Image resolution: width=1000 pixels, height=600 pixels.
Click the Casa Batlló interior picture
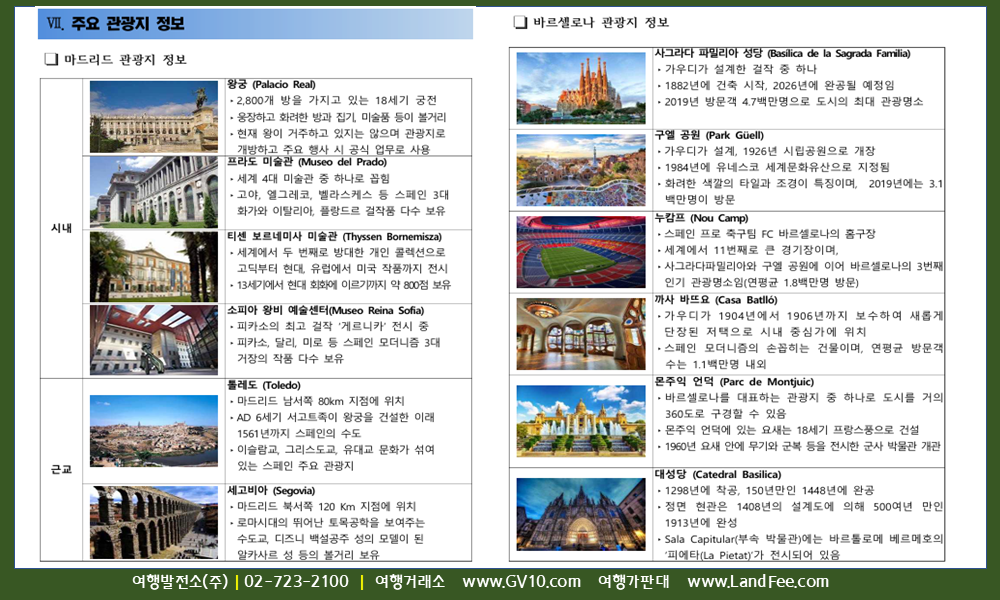pos(580,333)
